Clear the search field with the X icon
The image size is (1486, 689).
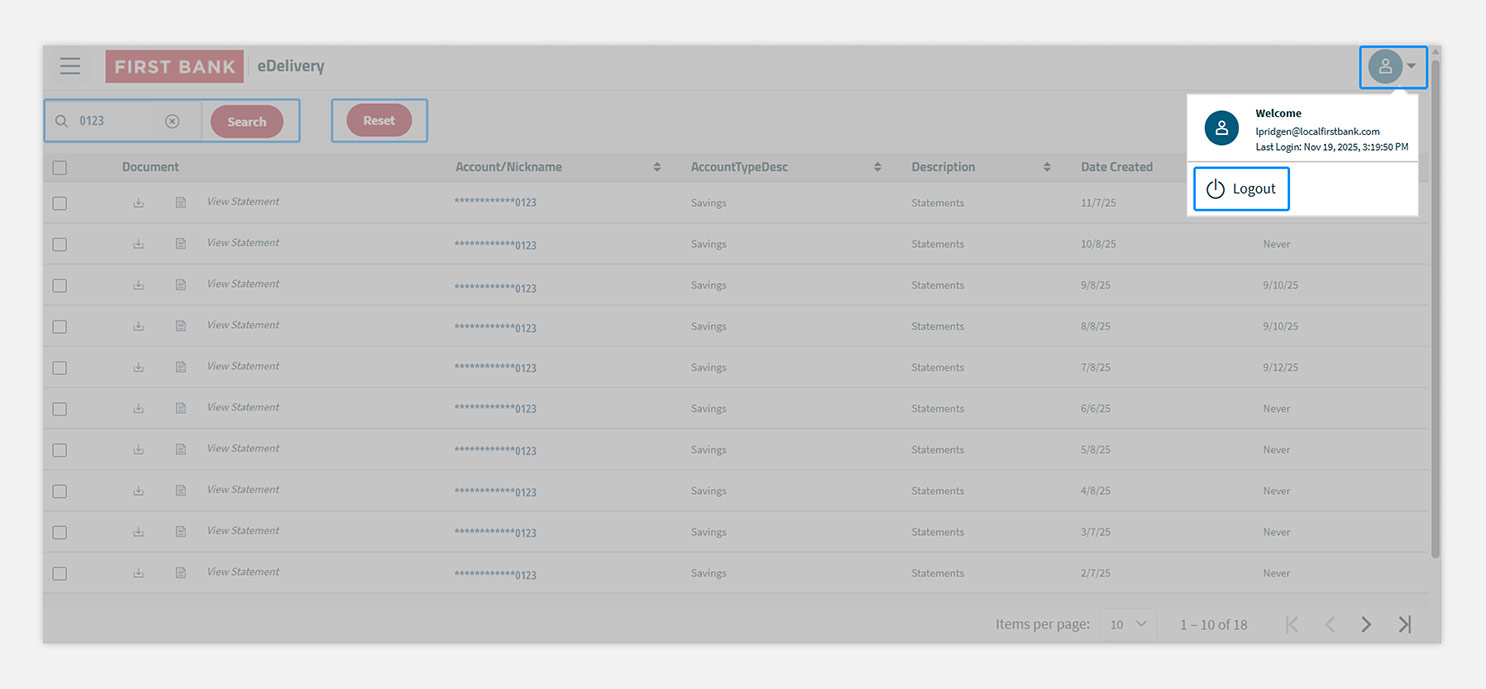(x=172, y=121)
